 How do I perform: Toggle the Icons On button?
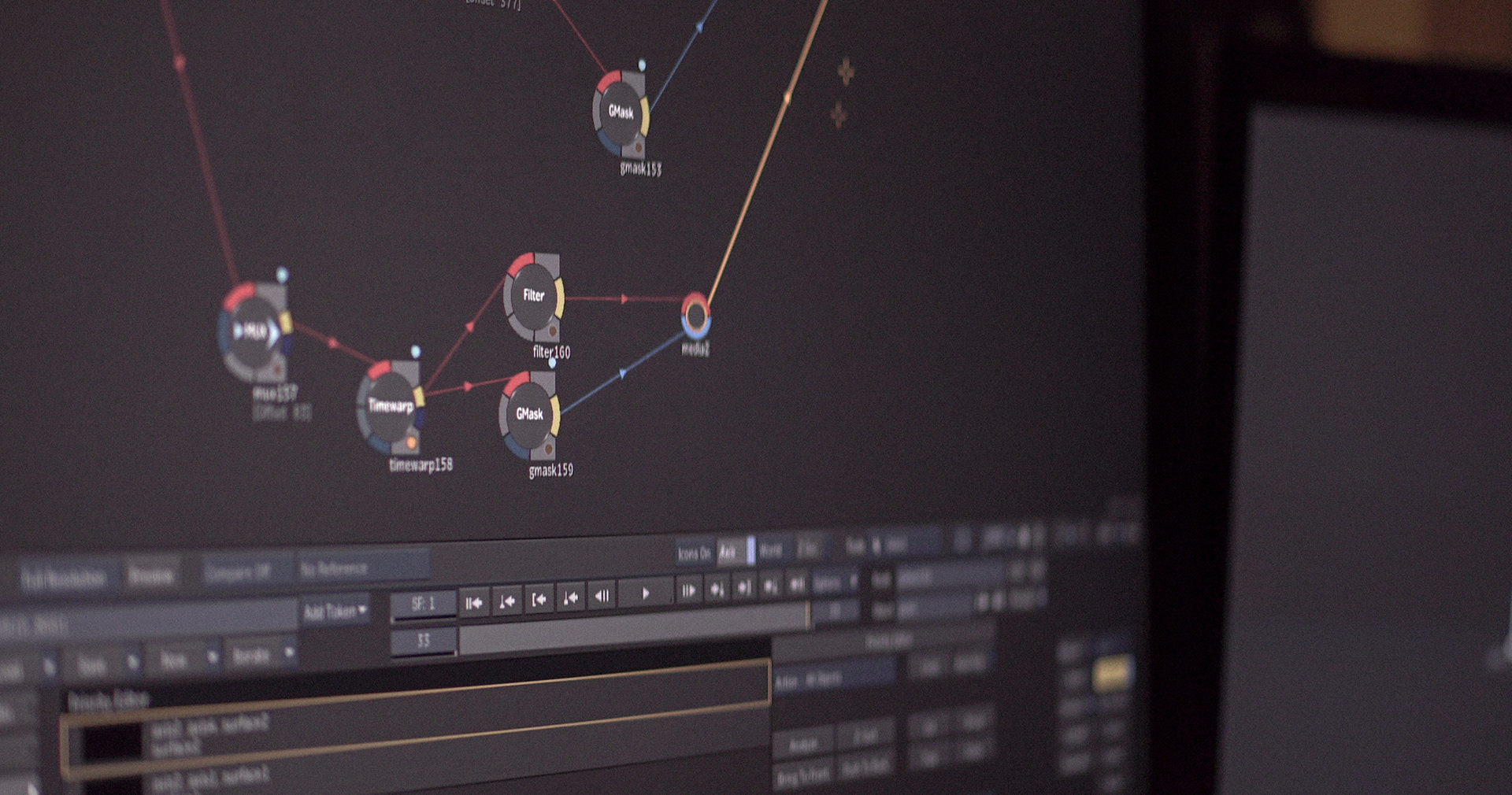pos(694,553)
